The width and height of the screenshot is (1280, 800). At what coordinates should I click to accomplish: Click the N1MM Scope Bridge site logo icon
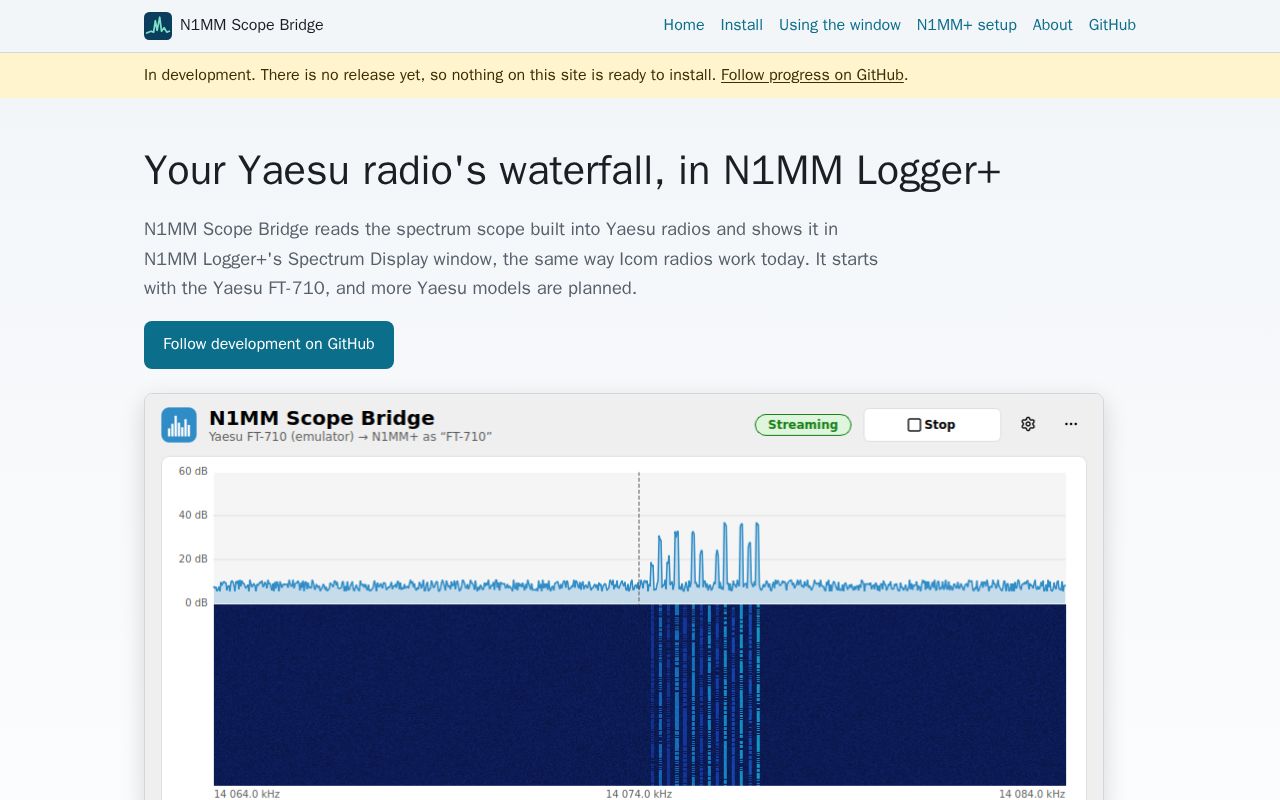(x=158, y=26)
